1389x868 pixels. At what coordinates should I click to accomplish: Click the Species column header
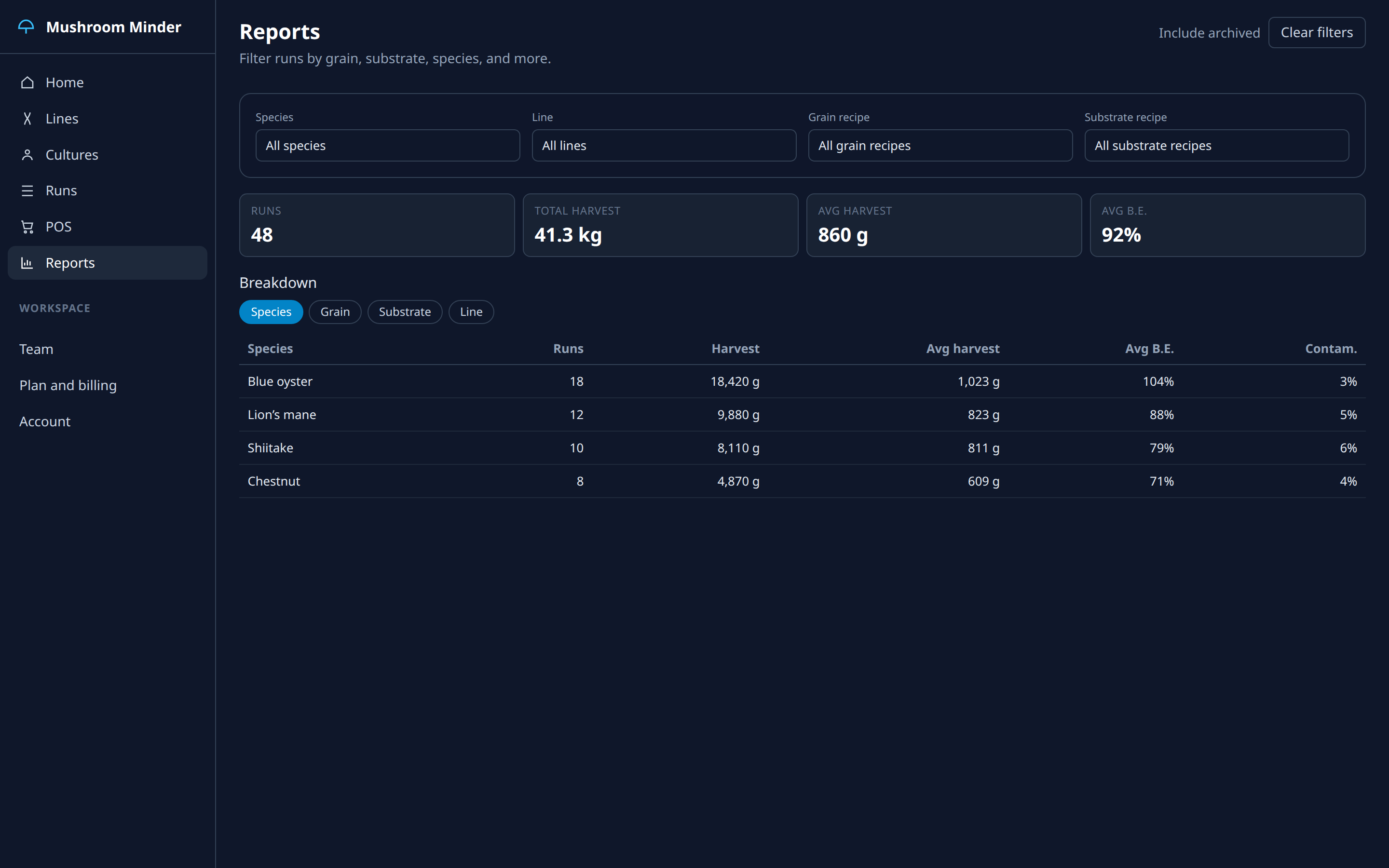point(270,349)
